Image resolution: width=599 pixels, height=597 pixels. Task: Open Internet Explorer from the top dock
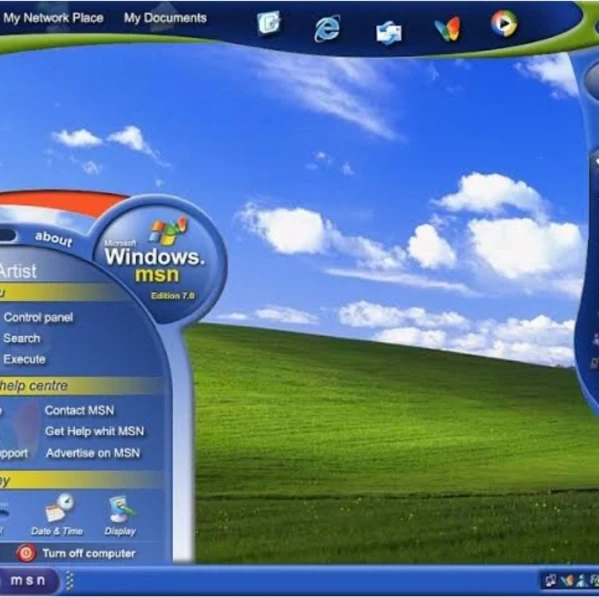(327, 28)
